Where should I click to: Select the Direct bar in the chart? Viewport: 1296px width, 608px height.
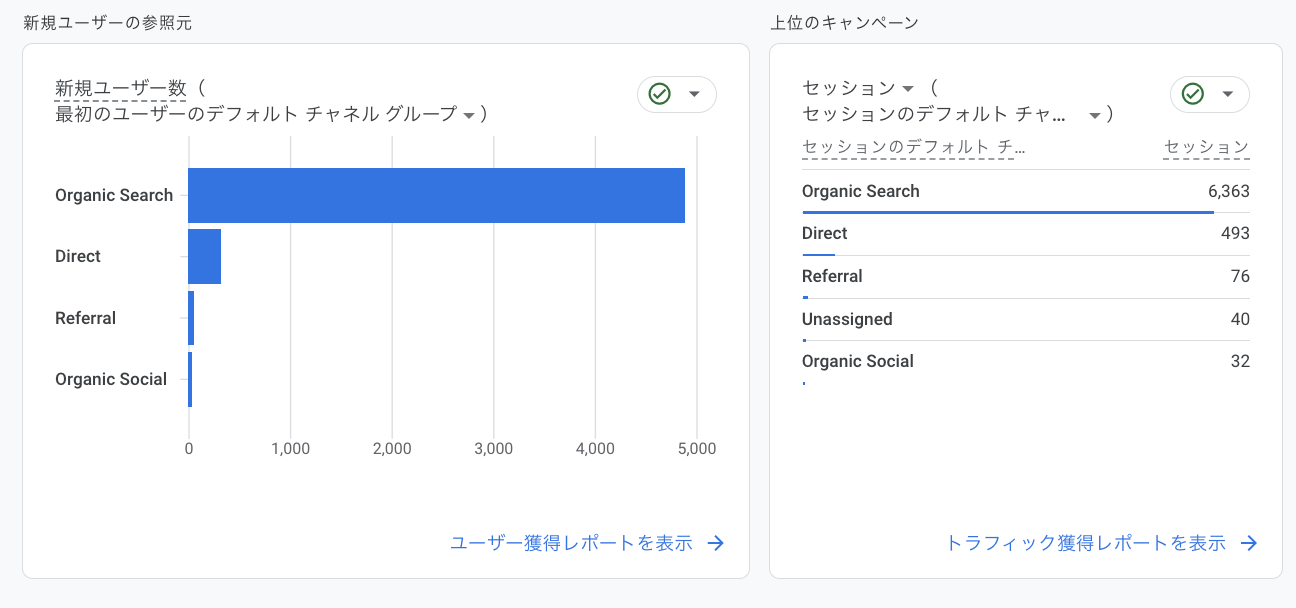coord(205,256)
